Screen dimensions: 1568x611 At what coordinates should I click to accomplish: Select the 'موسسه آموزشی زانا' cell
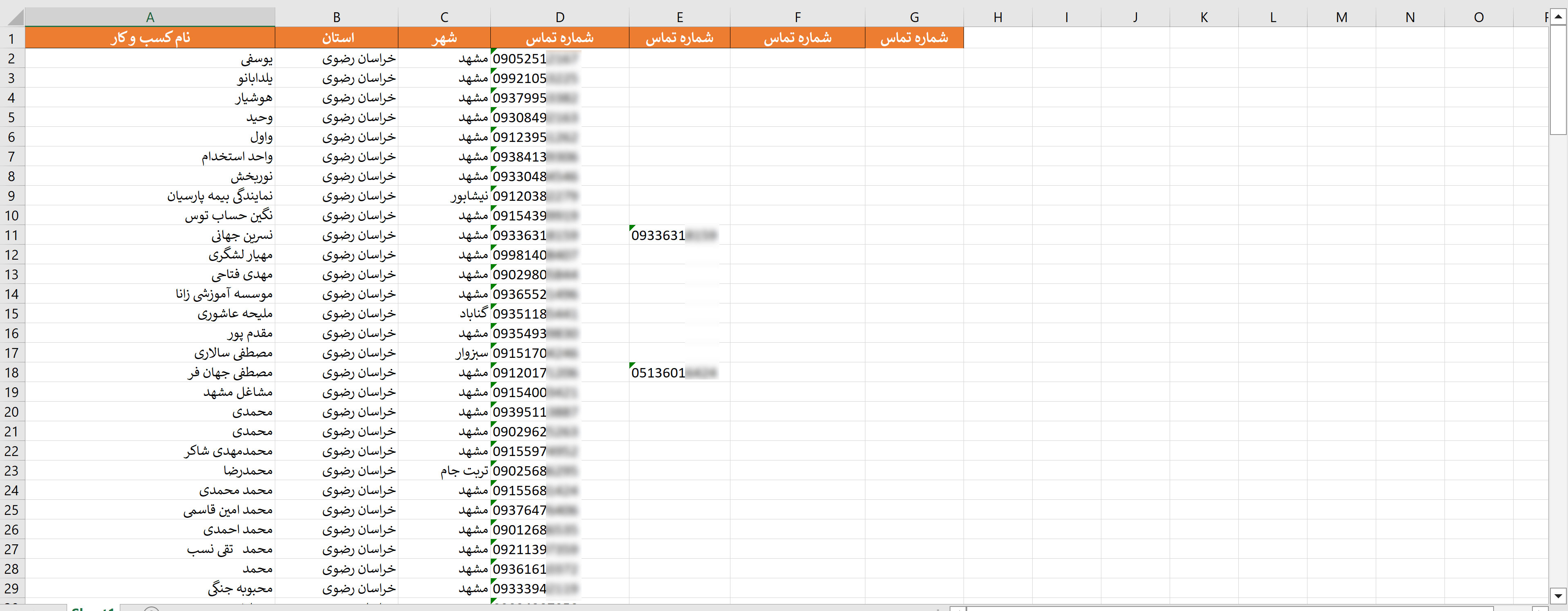pyautogui.click(x=150, y=294)
